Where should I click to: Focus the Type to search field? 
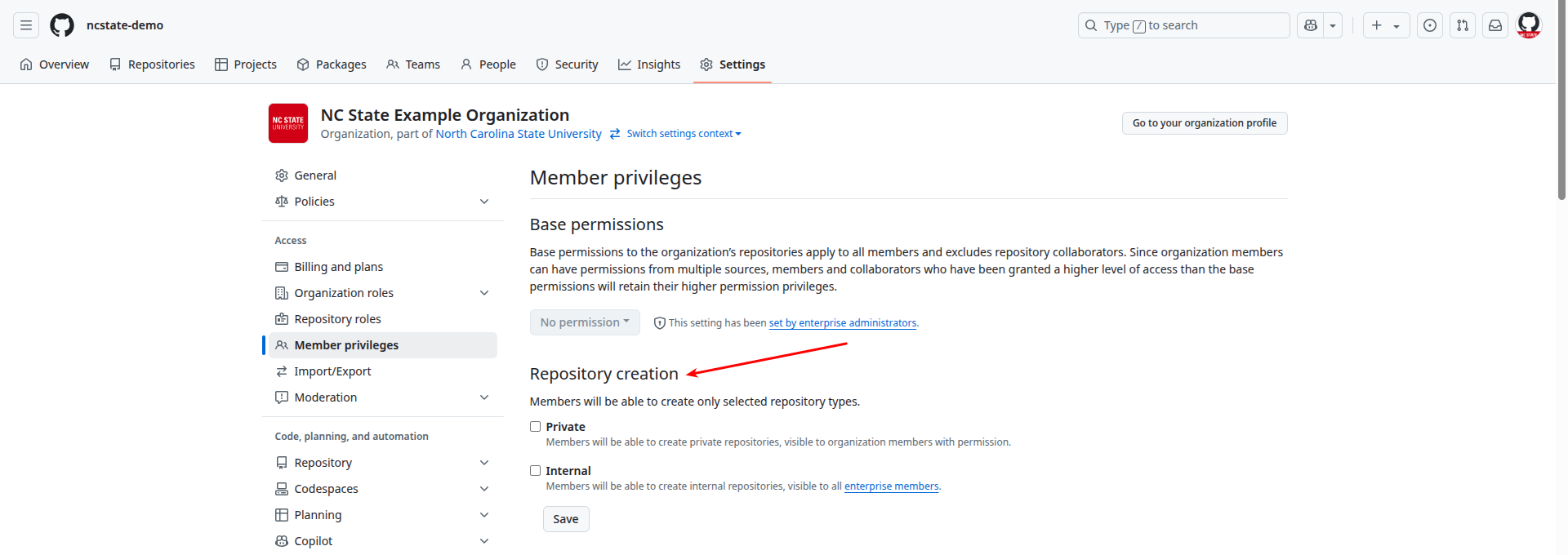pos(1184,25)
